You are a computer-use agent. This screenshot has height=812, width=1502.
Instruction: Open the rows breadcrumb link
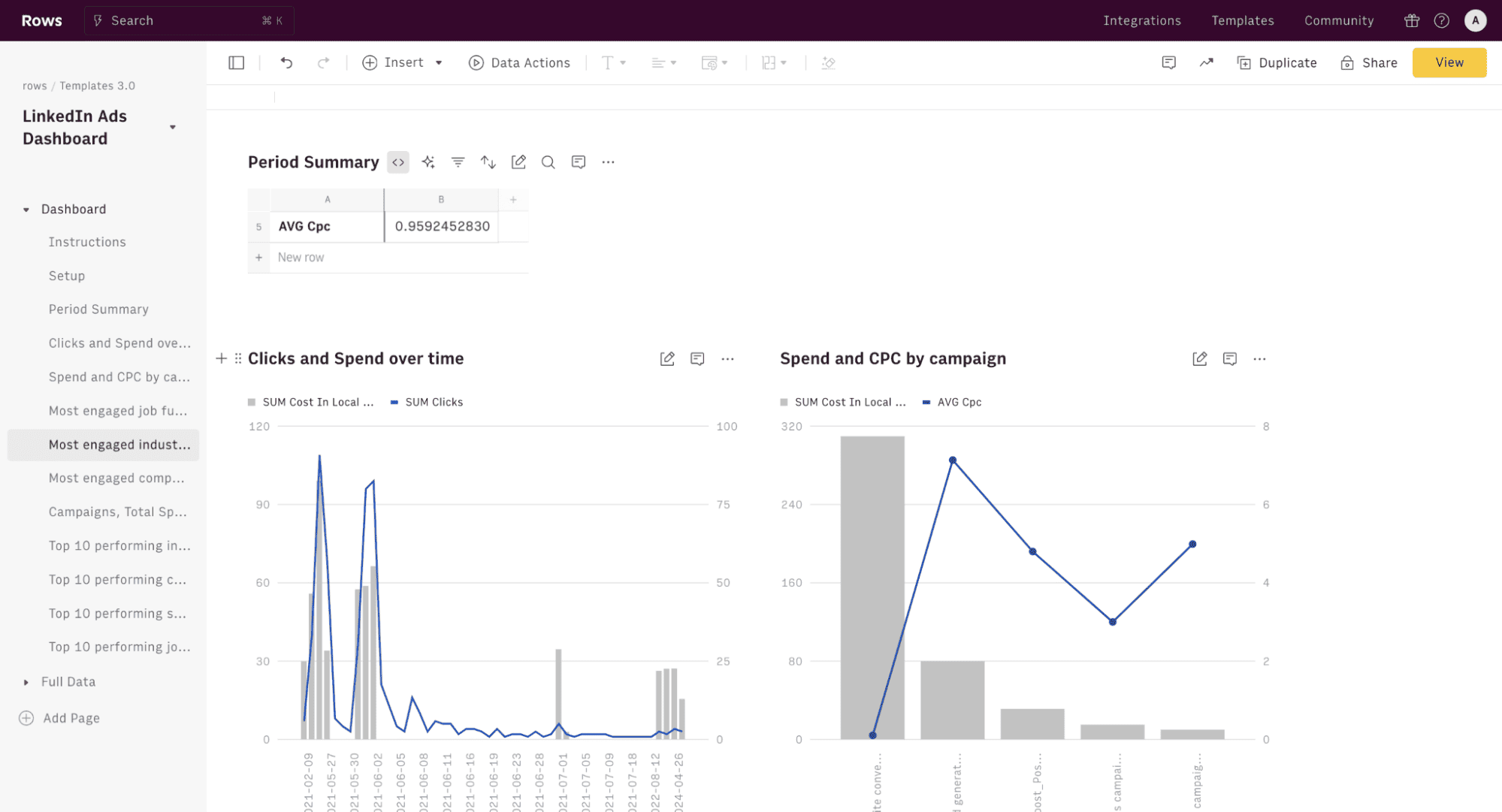35,86
